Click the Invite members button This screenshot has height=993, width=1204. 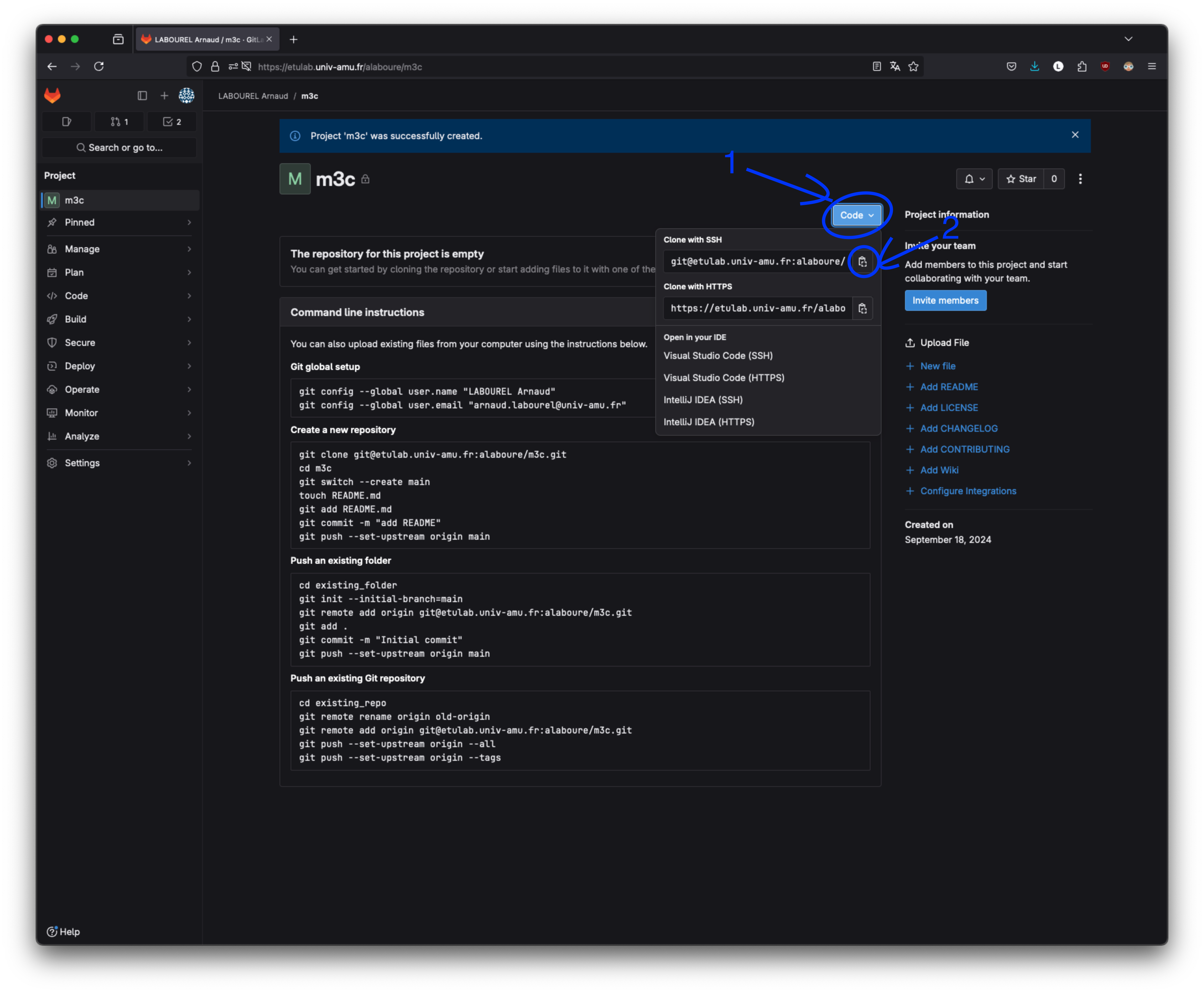945,301
